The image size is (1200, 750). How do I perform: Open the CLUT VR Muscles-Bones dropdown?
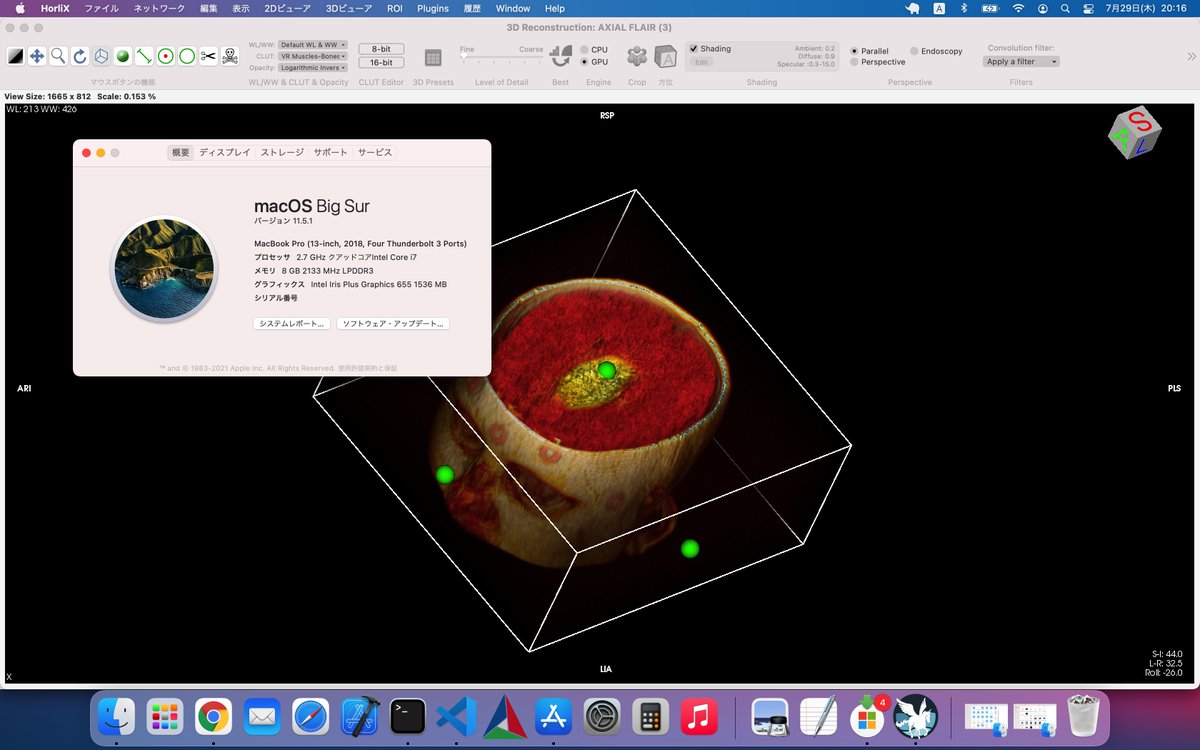[x=313, y=56]
